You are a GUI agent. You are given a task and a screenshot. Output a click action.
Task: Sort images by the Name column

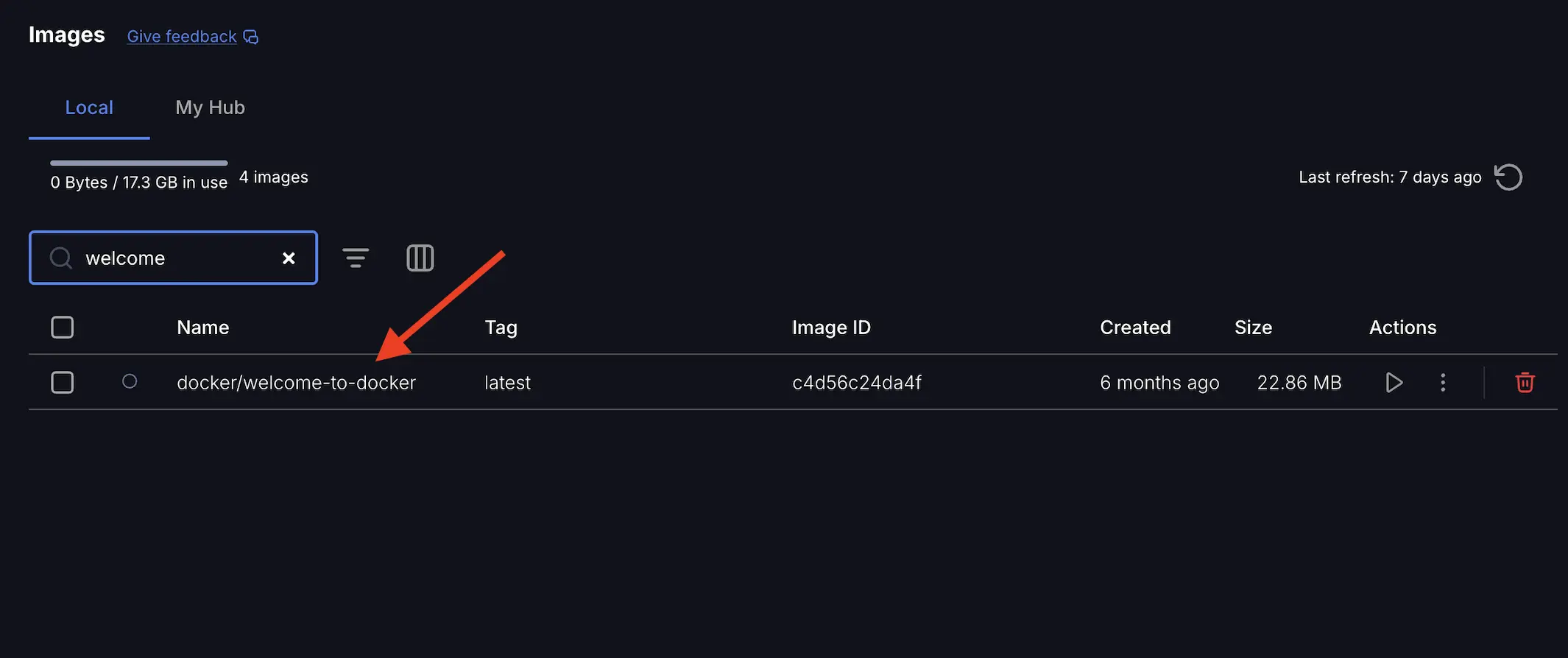[x=202, y=327]
